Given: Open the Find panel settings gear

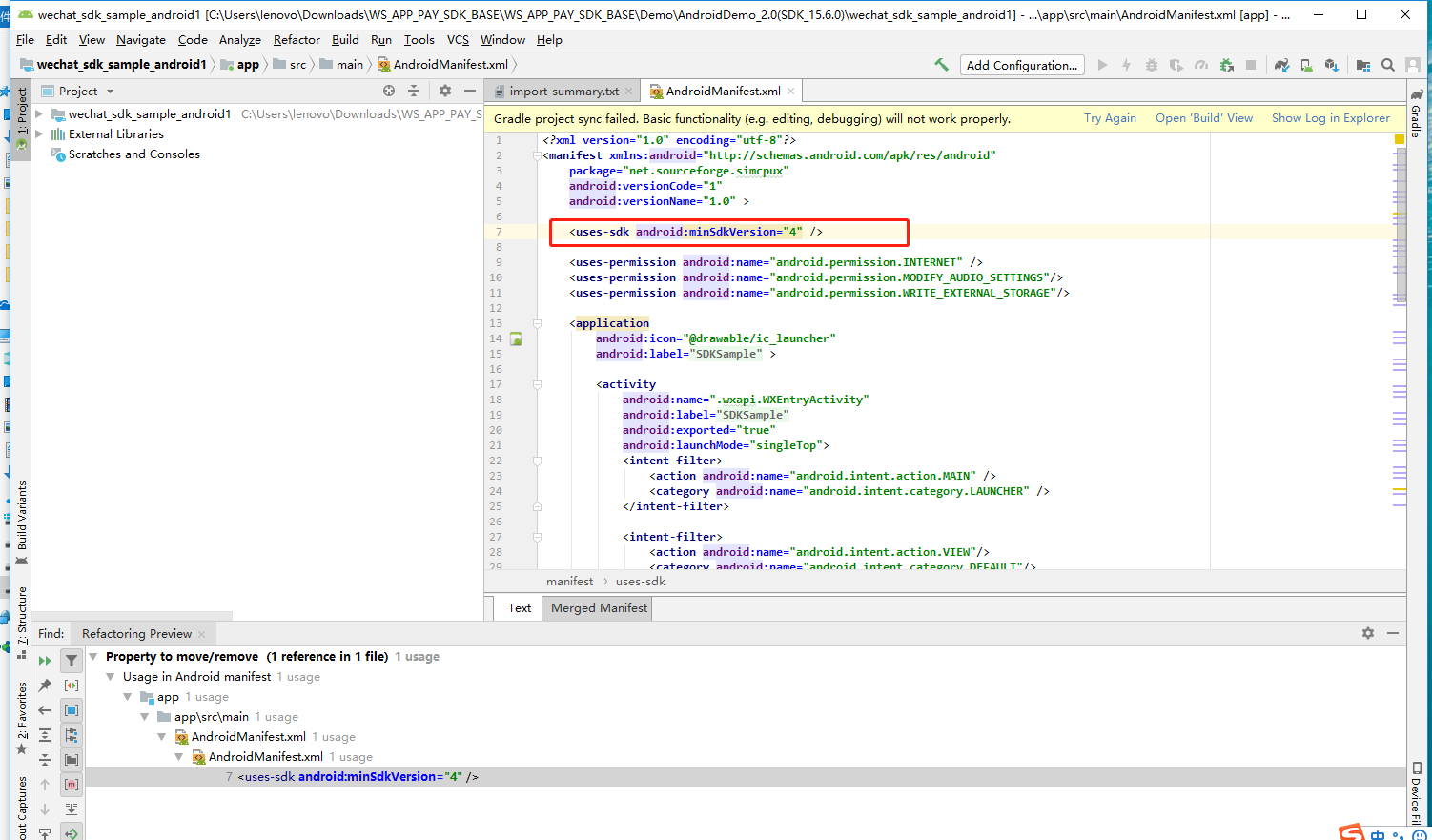Looking at the screenshot, I should pos(1368,633).
